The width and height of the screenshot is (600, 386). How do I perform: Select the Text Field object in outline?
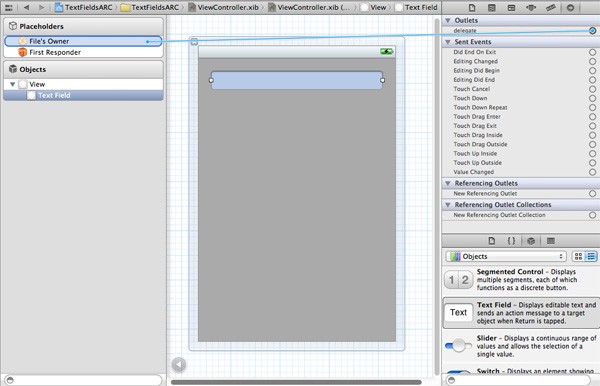(x=83, y=95)
